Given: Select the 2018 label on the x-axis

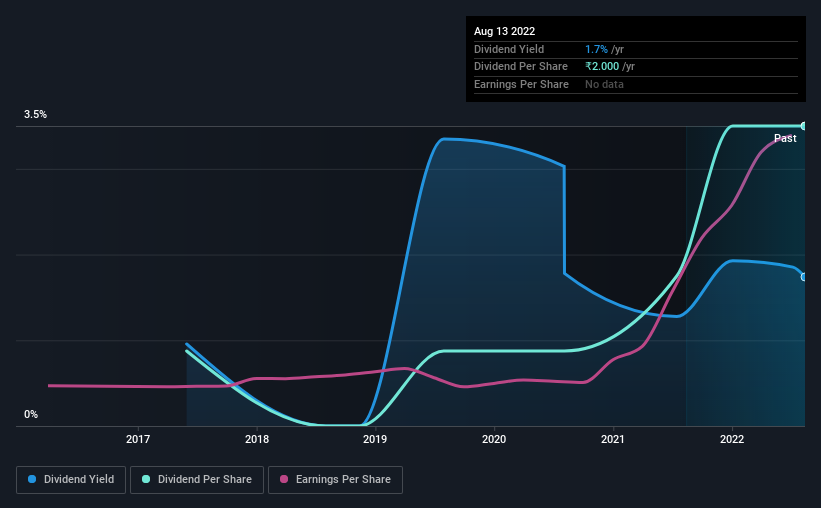Looking at the screenshot, I should (257, 439).
